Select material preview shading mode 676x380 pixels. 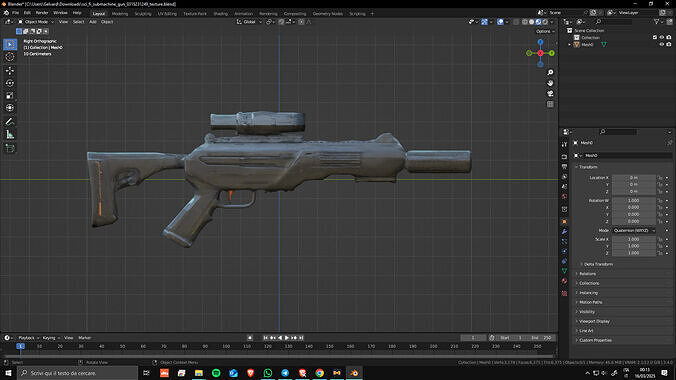pyautogui.click(x=538, y=22)
